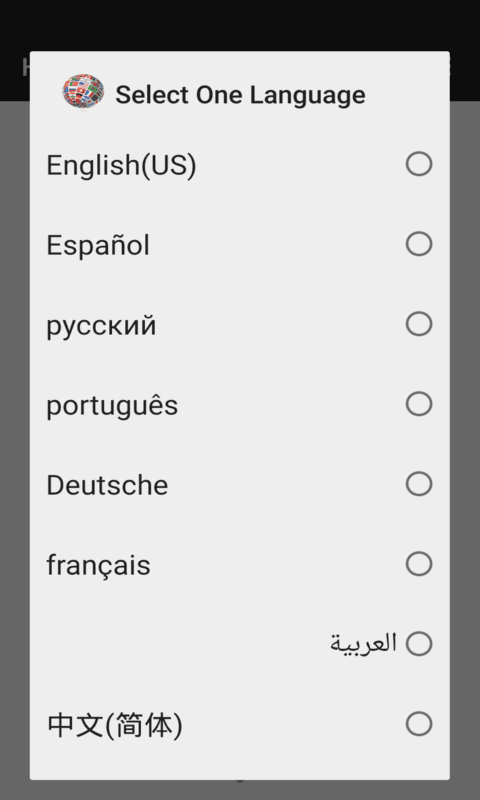Pick the русский radio button

point(419,324)
